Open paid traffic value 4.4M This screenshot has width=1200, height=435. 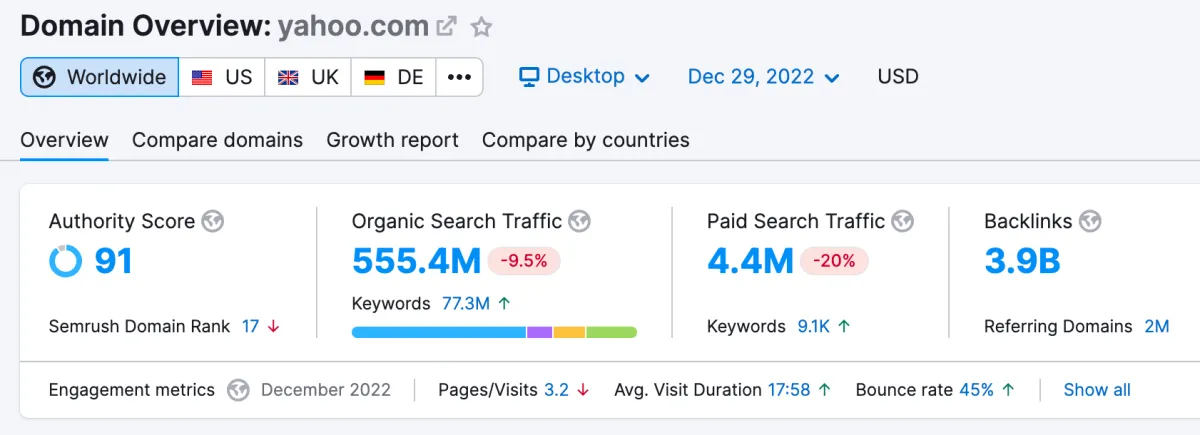pos(750,262)
